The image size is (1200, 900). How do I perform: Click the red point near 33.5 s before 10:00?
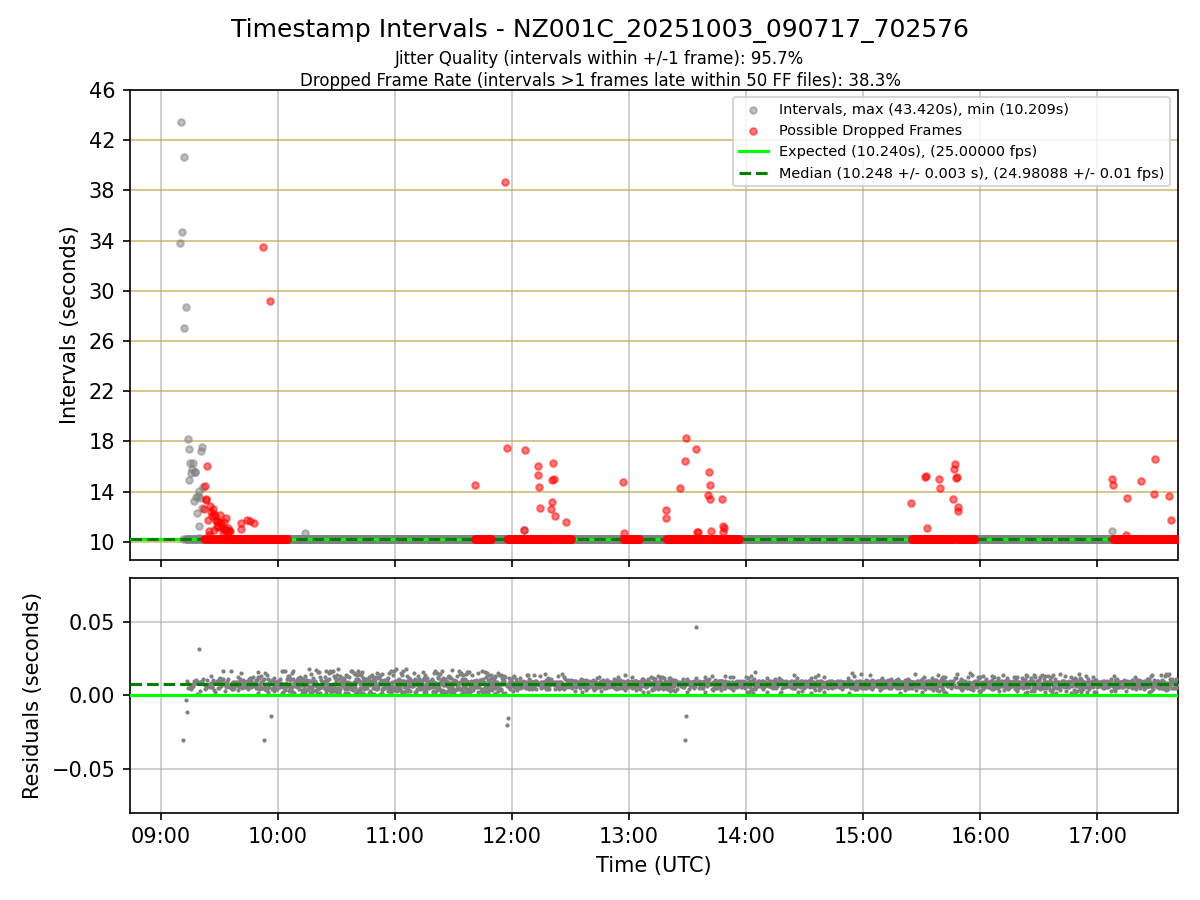point(263,247)
